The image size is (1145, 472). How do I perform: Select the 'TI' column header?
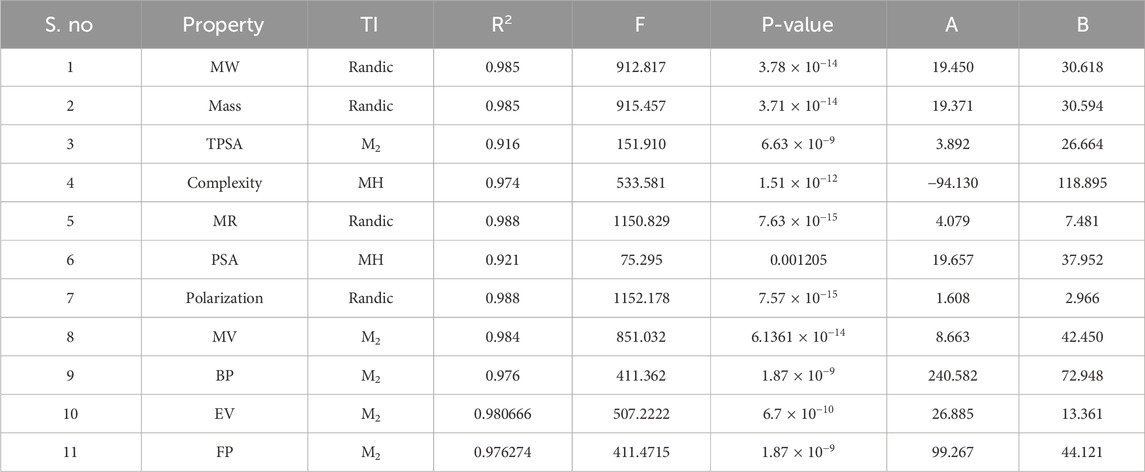[x=371, y=25]
